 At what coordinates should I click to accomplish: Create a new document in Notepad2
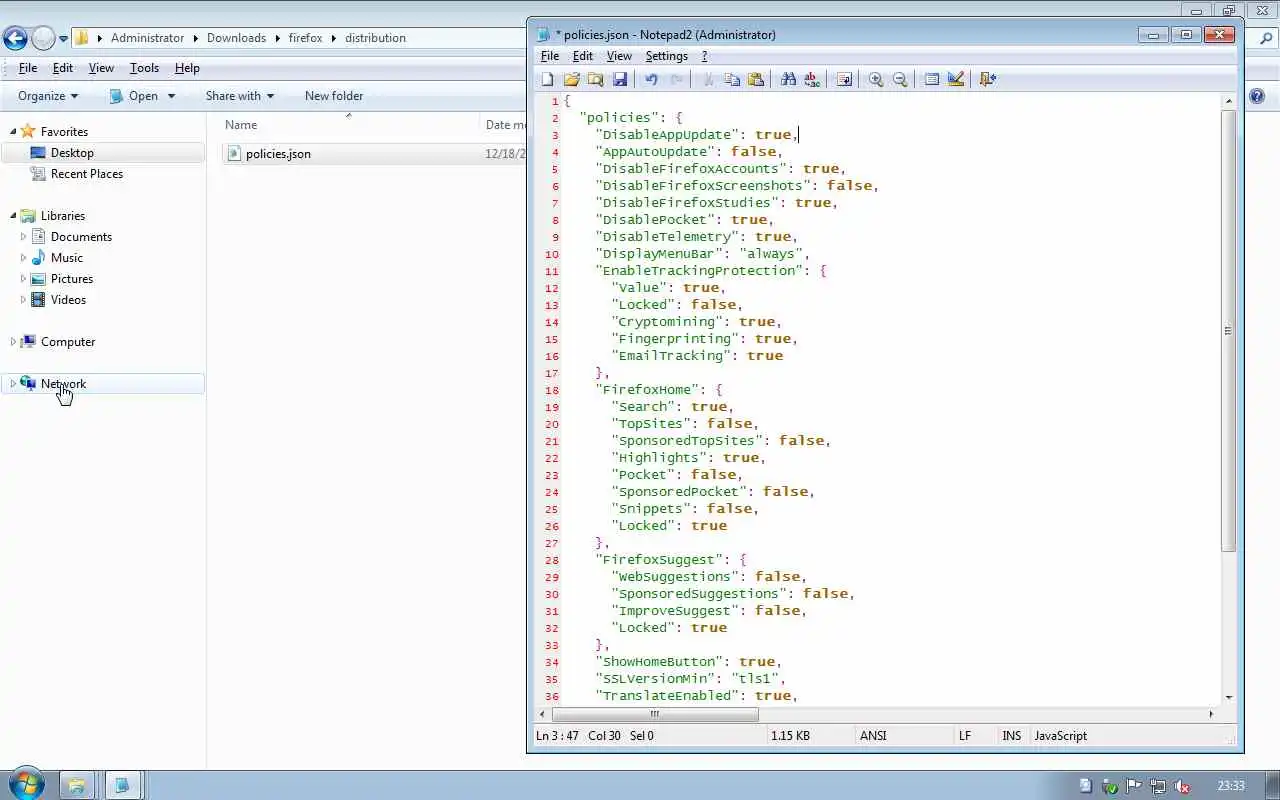(x=548, y=79)
